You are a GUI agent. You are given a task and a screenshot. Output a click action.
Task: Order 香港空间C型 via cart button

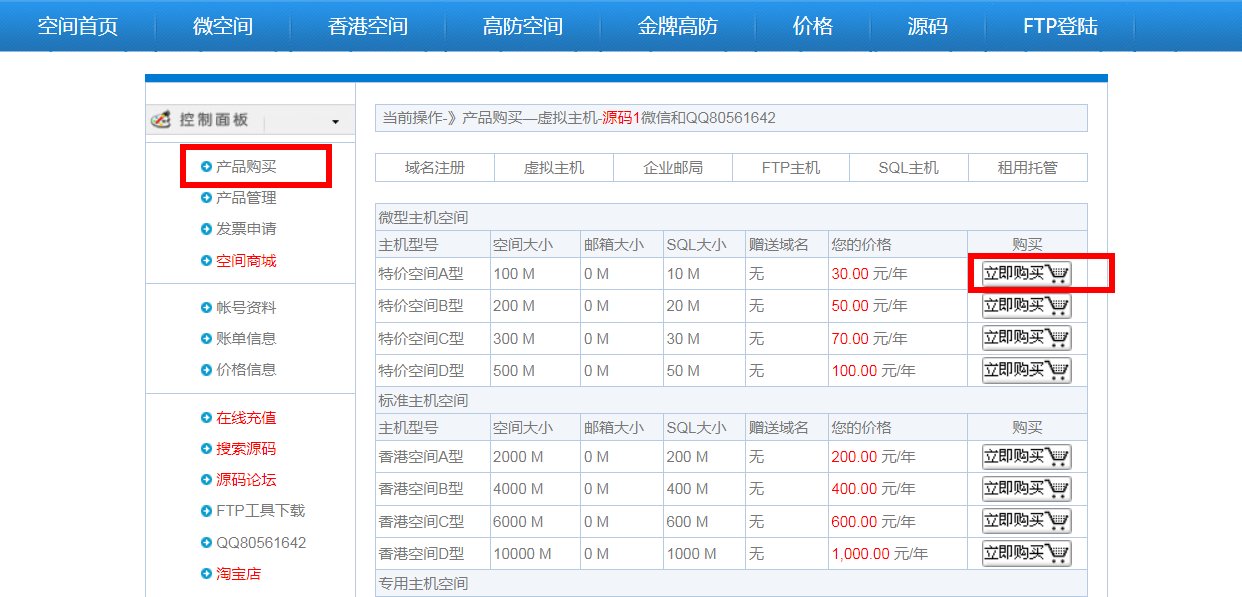1026,521
